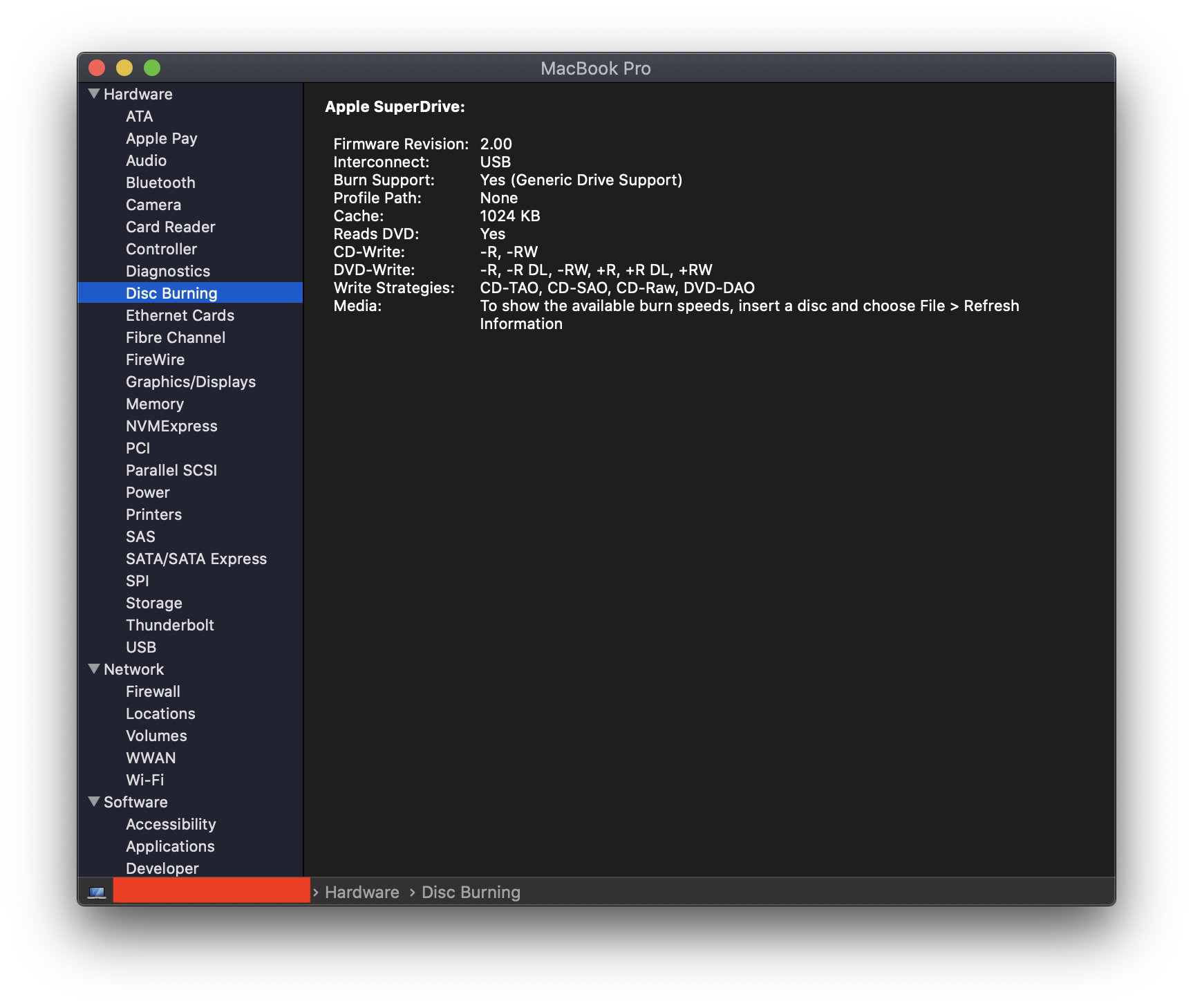The image size is (1193, 1008).
Task: Click the MacBook Pro window title
Action: [x=596, y=68]
